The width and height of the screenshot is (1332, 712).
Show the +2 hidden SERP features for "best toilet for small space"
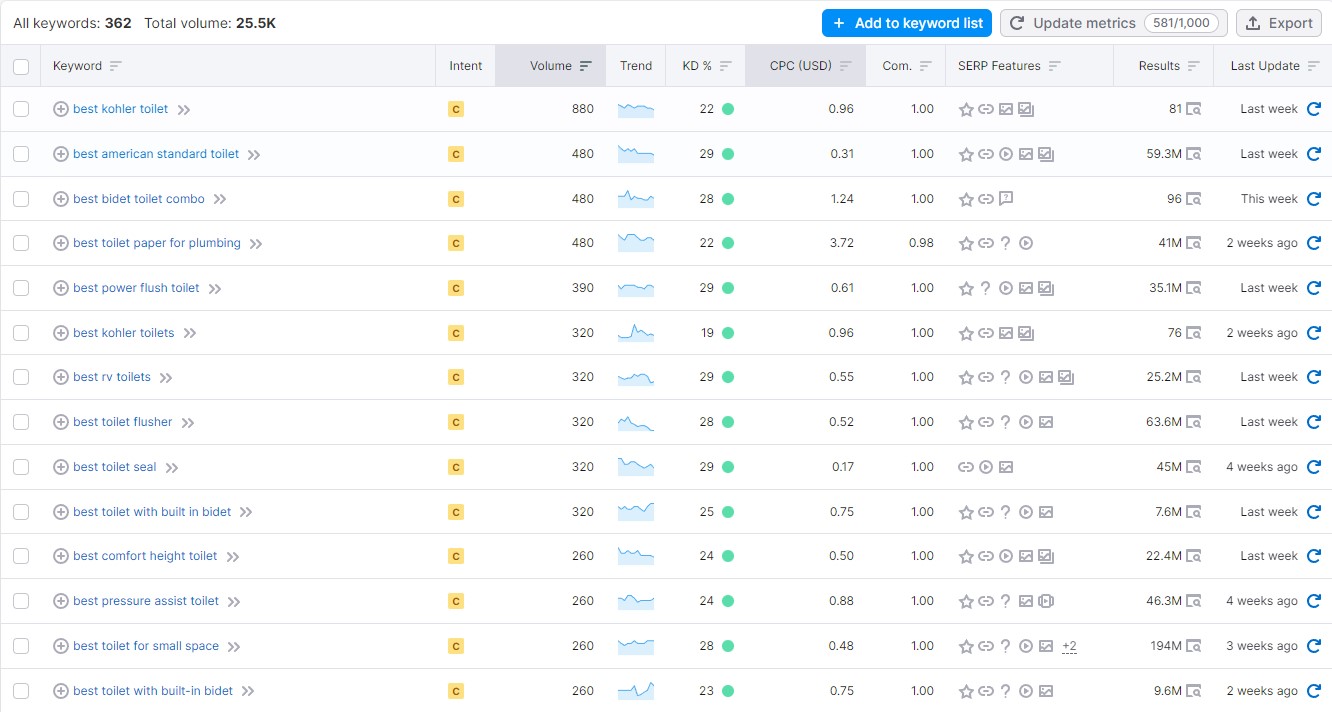1069,646
